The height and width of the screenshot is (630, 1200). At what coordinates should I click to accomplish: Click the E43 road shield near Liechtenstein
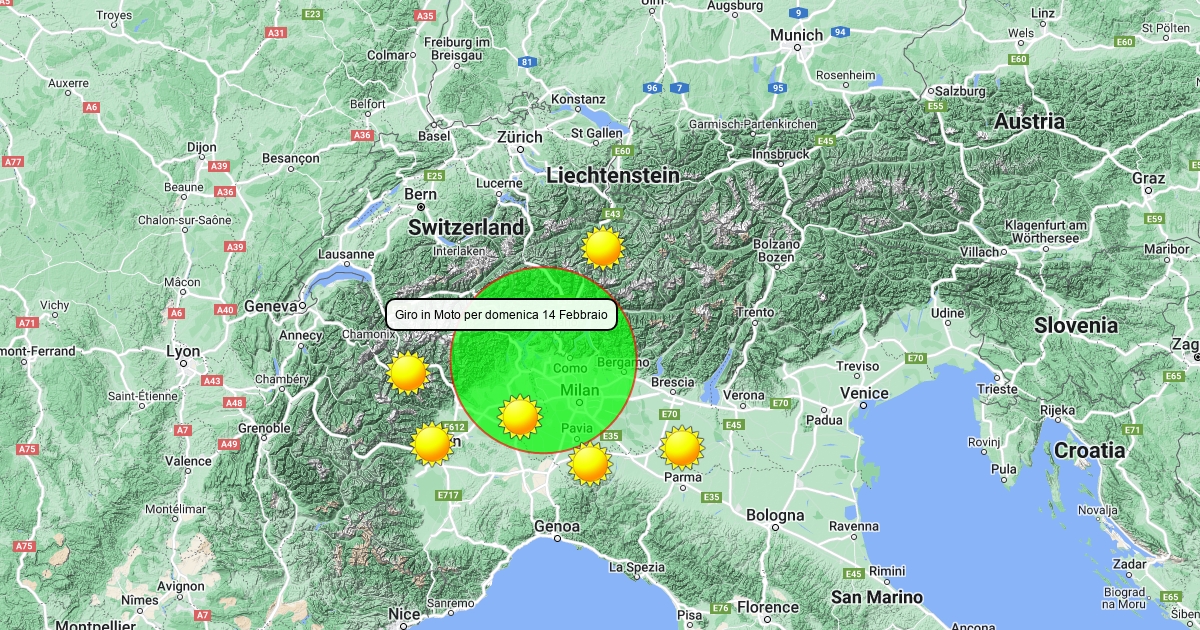coord(612,214)
